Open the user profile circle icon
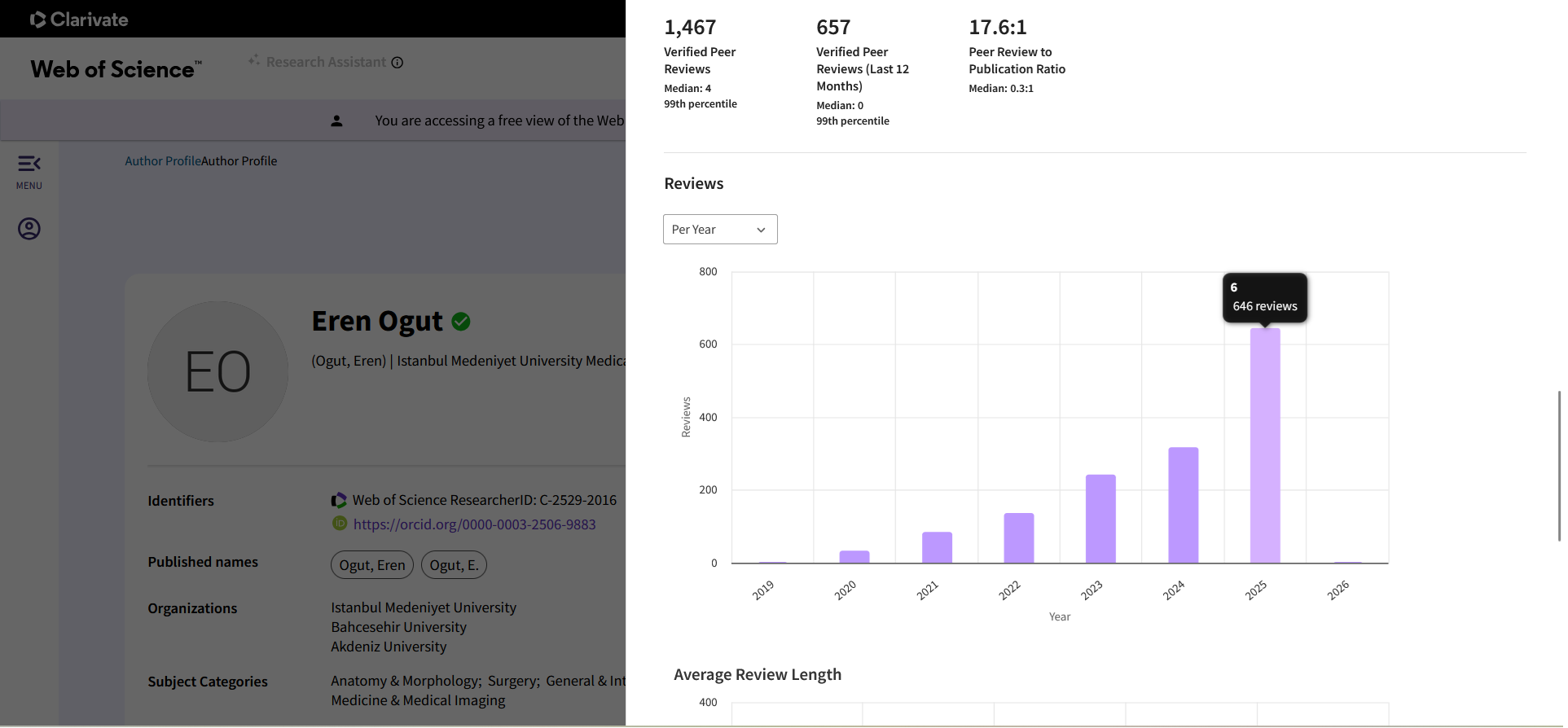Viewport: 1568px width, 728px height. point(29,229)
